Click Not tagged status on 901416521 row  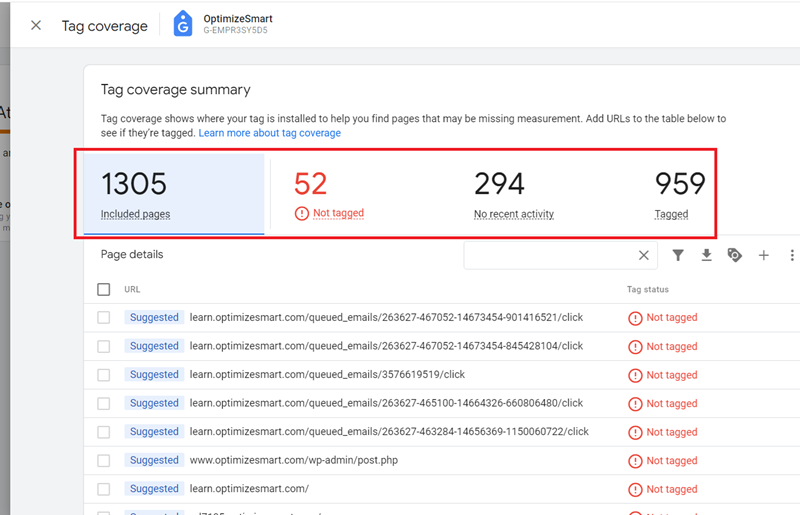(x=663, y=318)
